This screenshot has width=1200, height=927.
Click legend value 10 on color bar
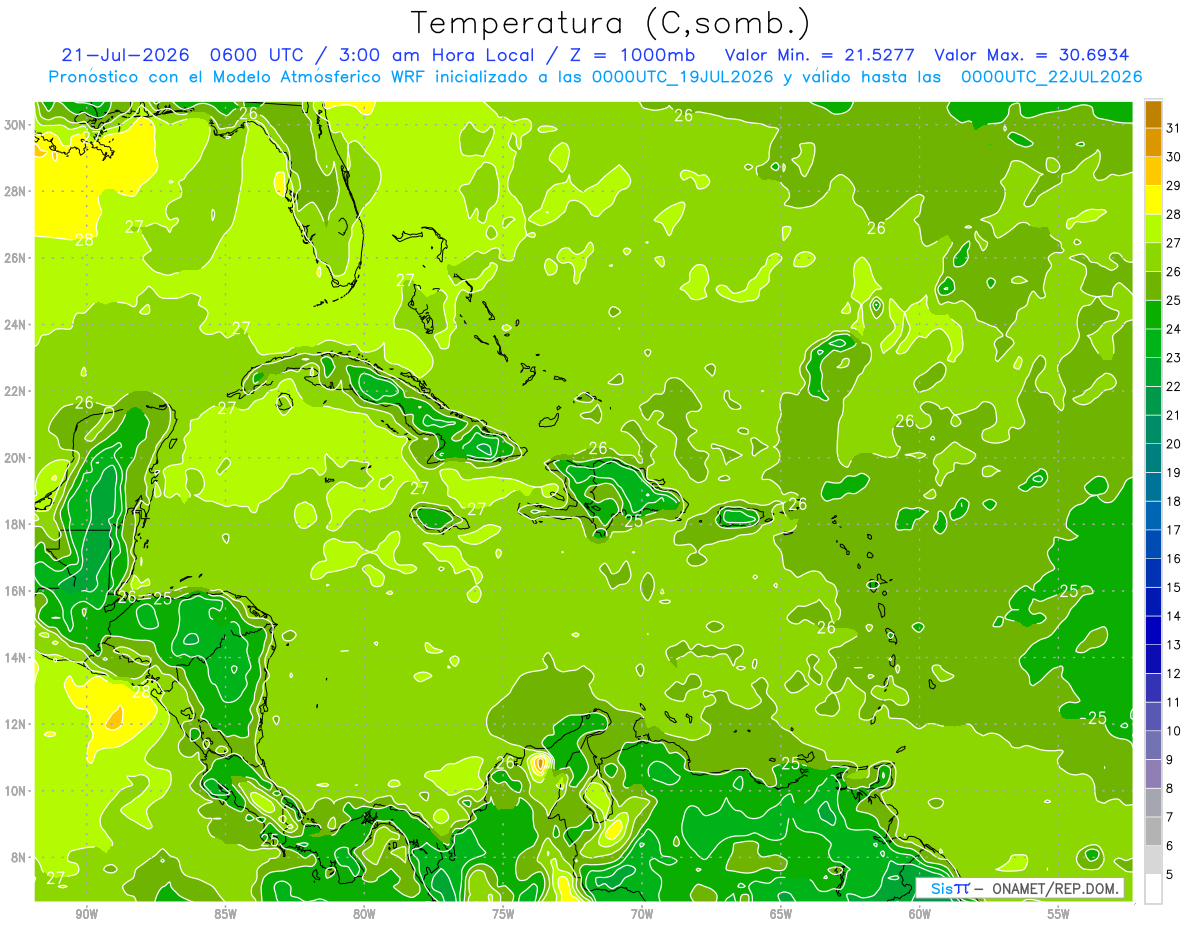(x=1174, y=730)
